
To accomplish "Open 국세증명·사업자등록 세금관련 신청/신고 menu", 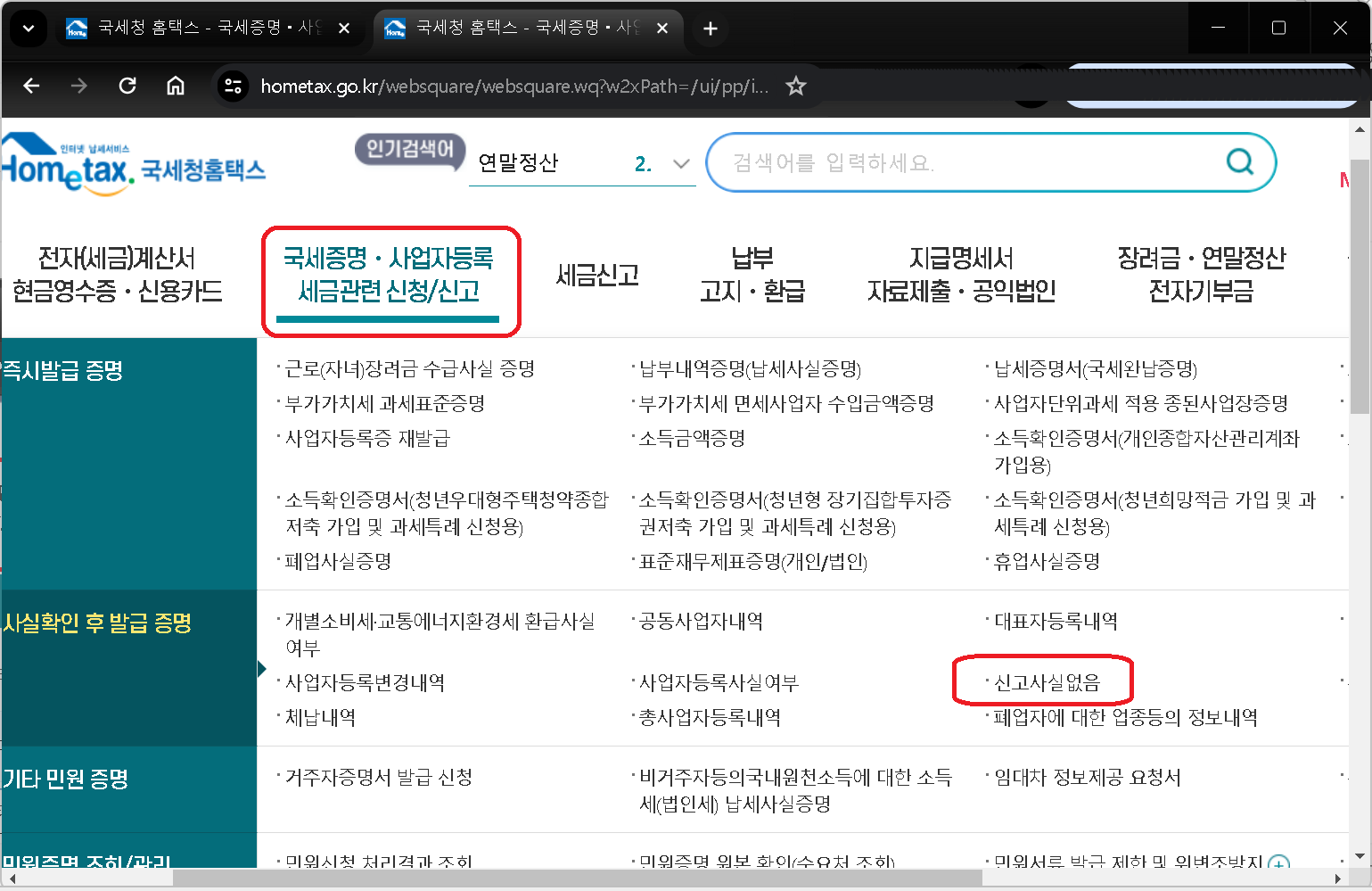I will pos(389,275).
